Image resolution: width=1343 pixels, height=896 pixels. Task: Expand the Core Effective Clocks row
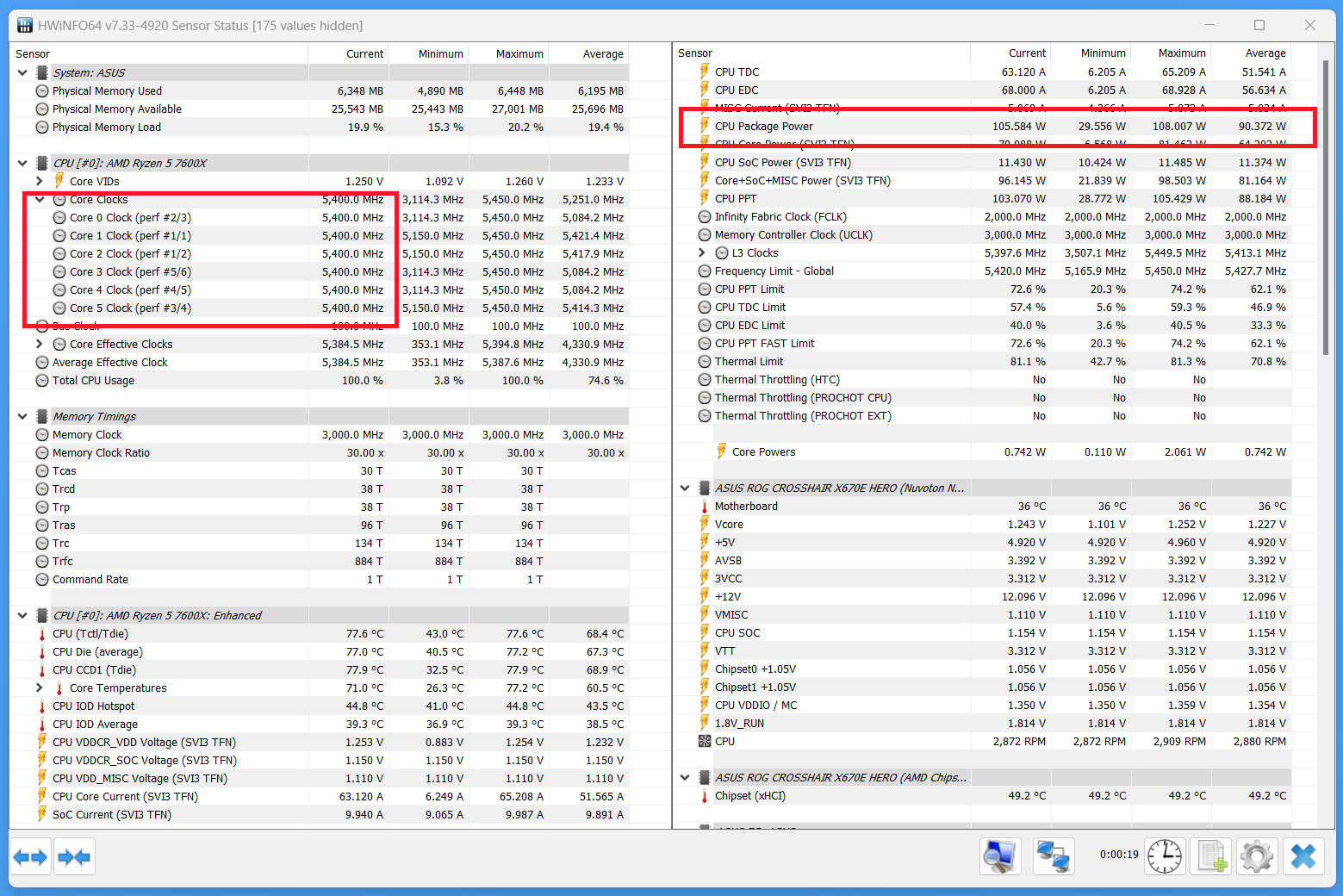pos(40,344)
